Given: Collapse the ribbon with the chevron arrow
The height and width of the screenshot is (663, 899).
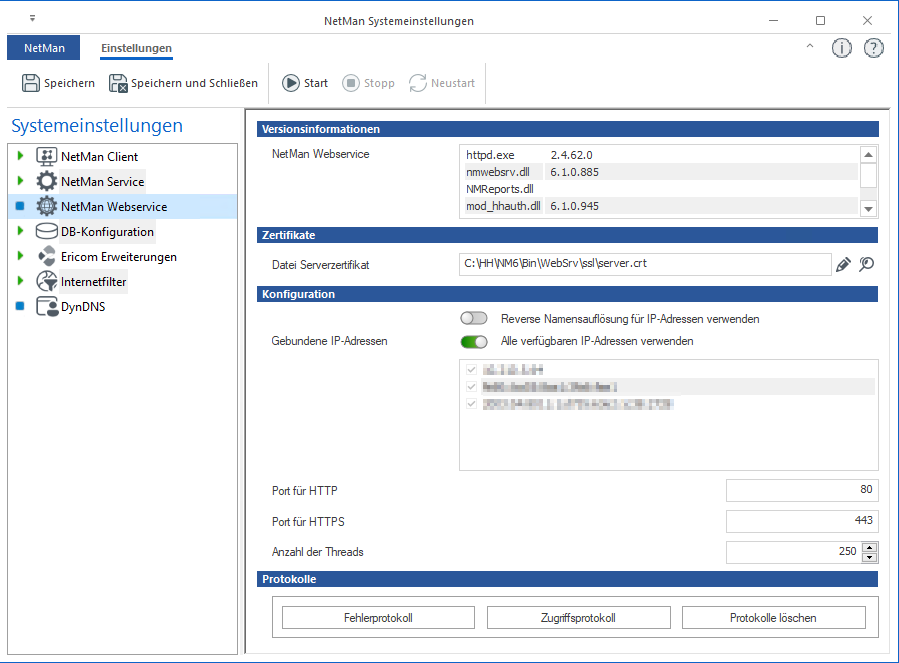Looking at the screenshot, I should [x=809, y=46].
